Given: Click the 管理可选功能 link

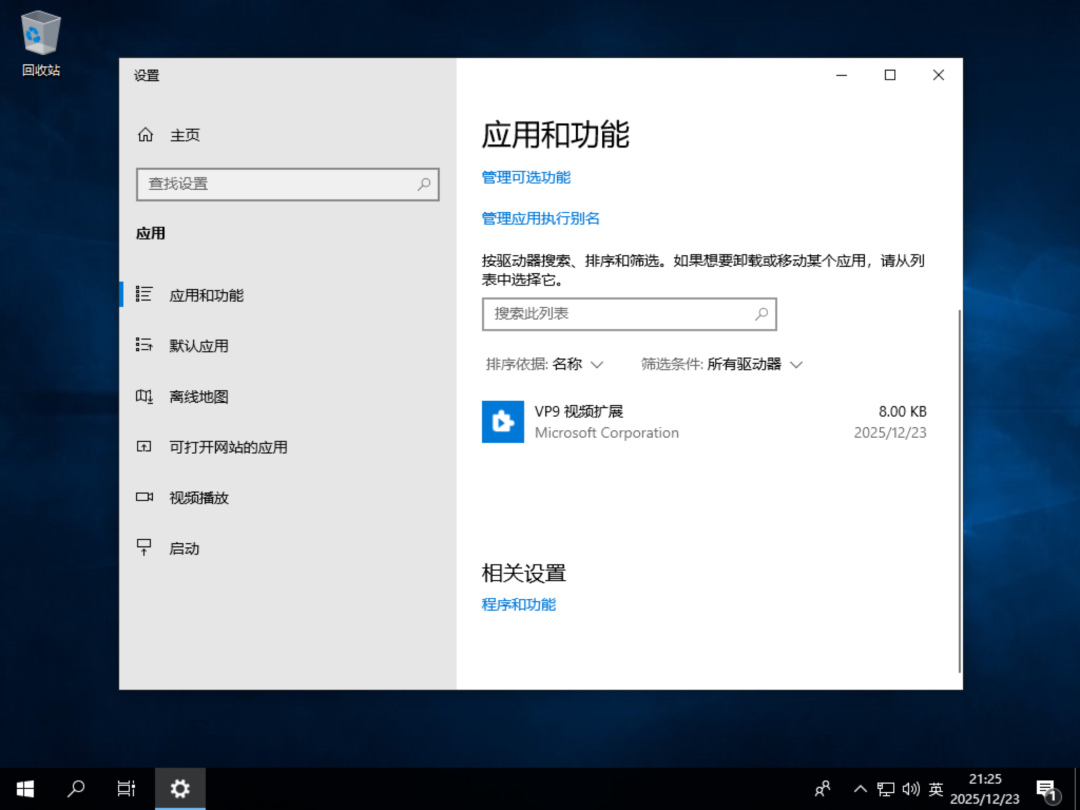Looking at the screenshot, I should 526,178.
